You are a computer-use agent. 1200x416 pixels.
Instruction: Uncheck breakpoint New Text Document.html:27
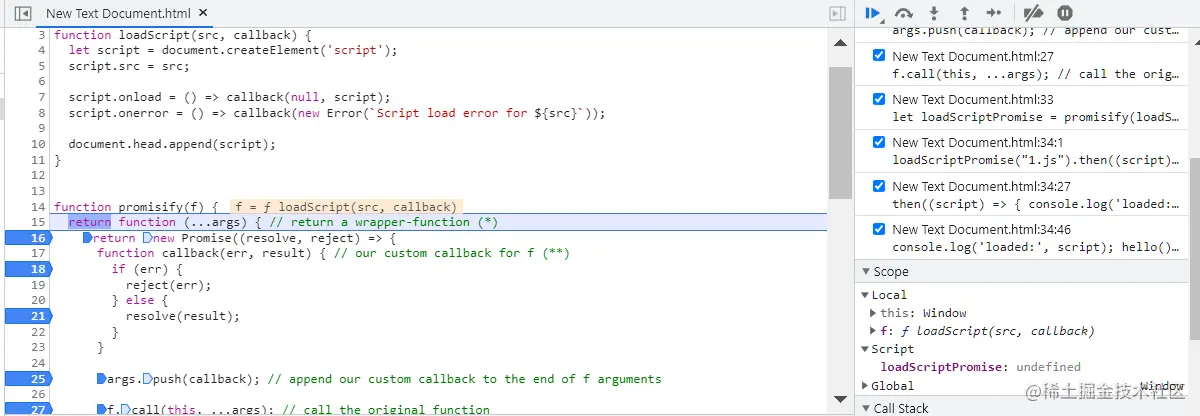point(879,56)
